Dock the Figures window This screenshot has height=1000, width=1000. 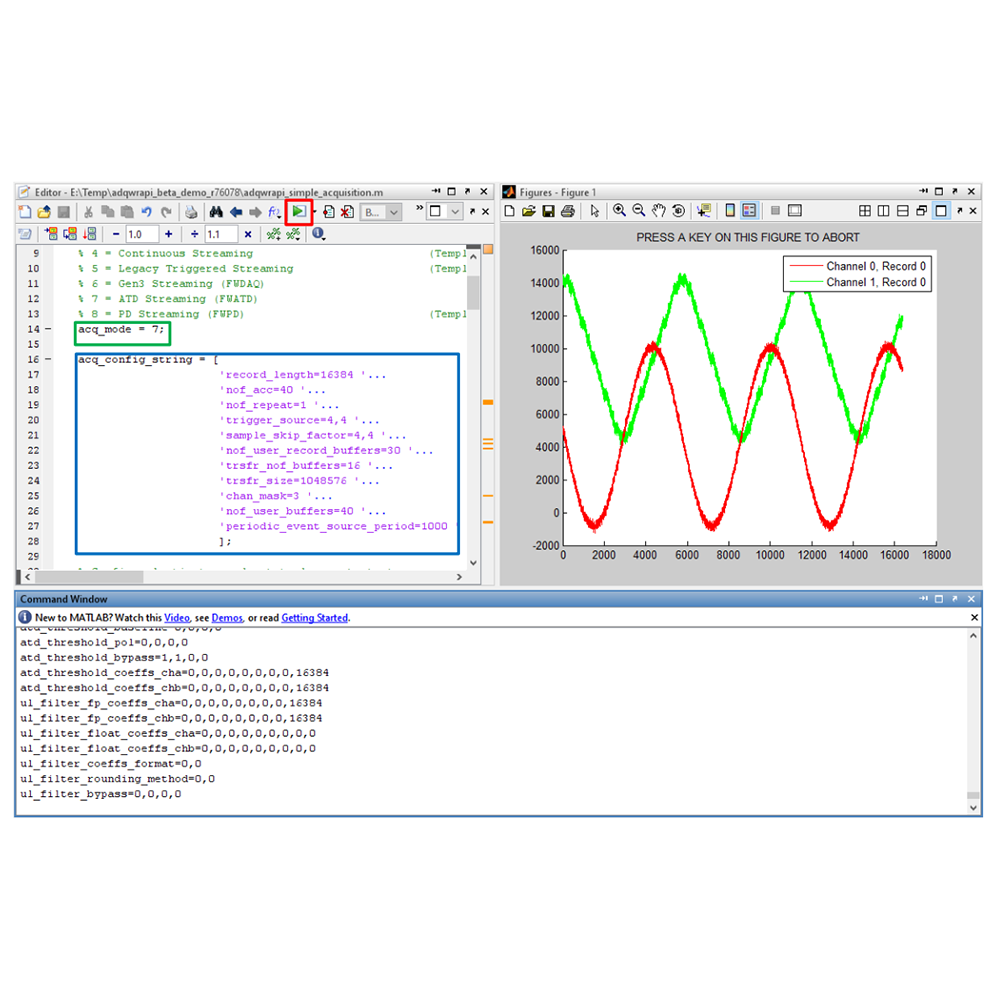pos(956,191)
